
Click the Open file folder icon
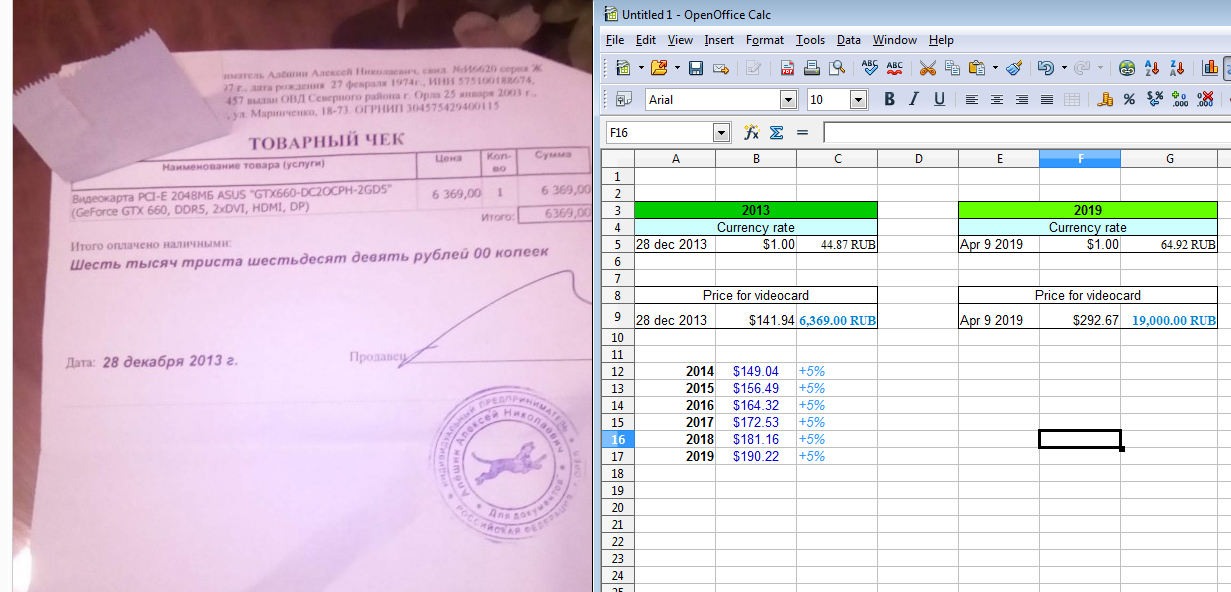click(x=658, y=69)
